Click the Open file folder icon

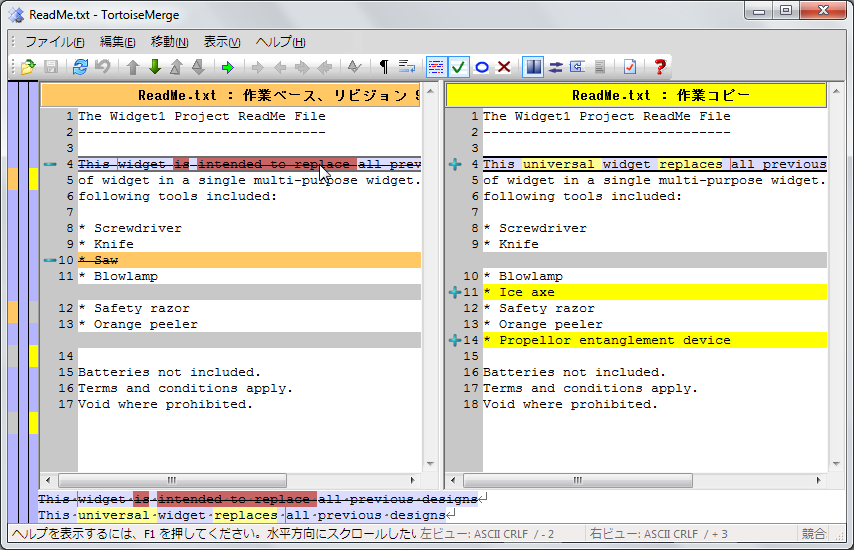coord(28,67)
